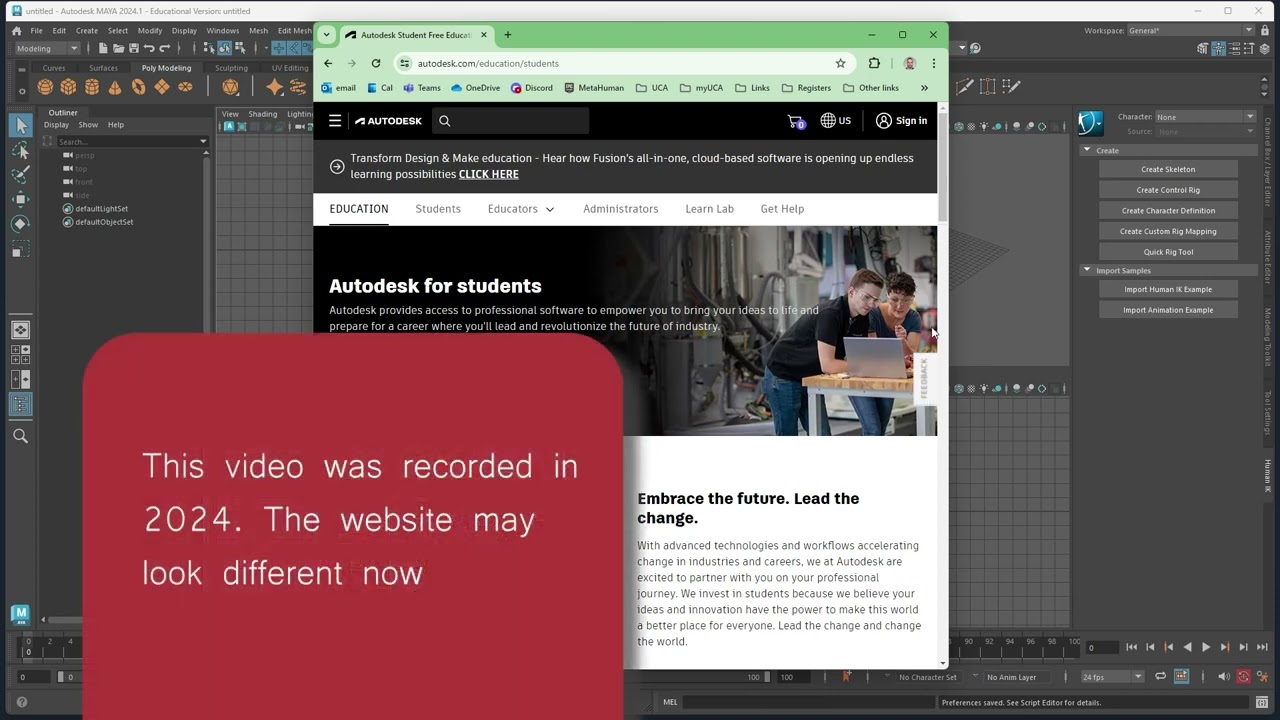
Task: Show more bookmarks via the chevron
Action: [x=924, y=88]
